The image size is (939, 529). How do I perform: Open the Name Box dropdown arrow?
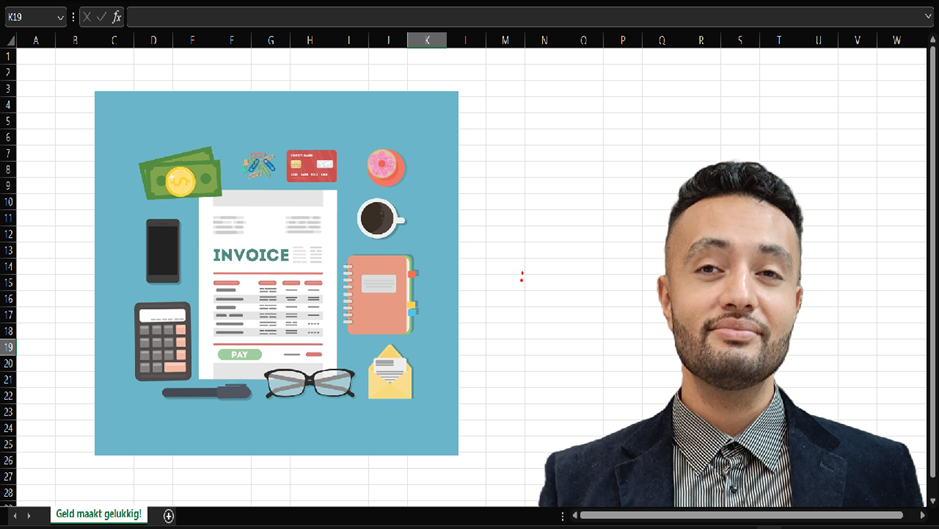tap(60, 17)
